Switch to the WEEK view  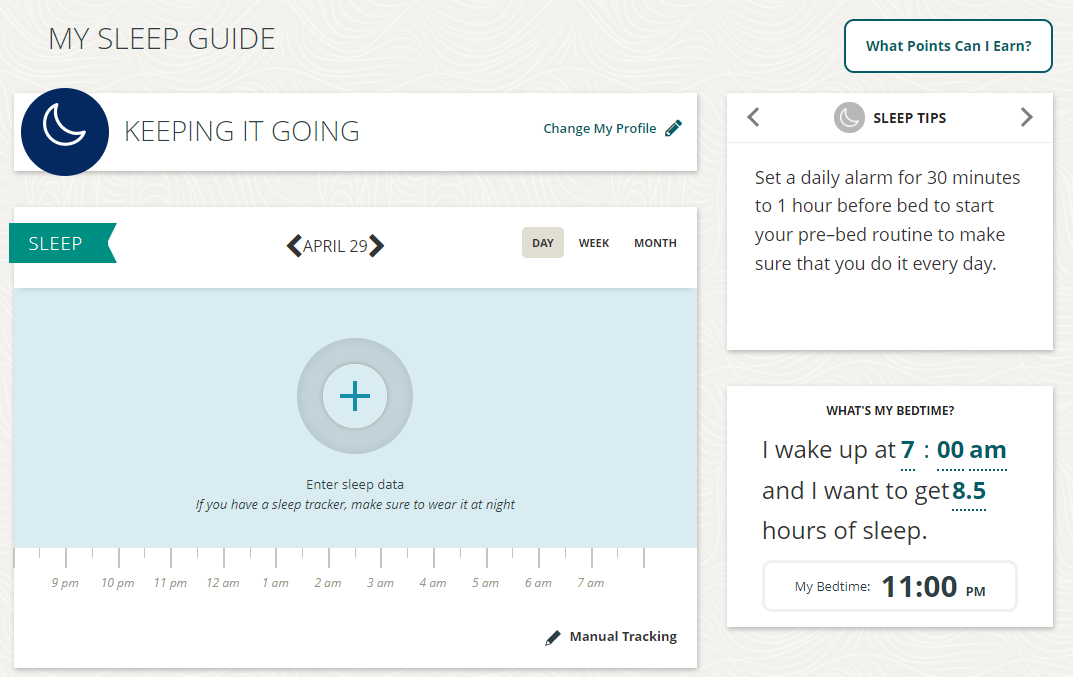[594, 242]
